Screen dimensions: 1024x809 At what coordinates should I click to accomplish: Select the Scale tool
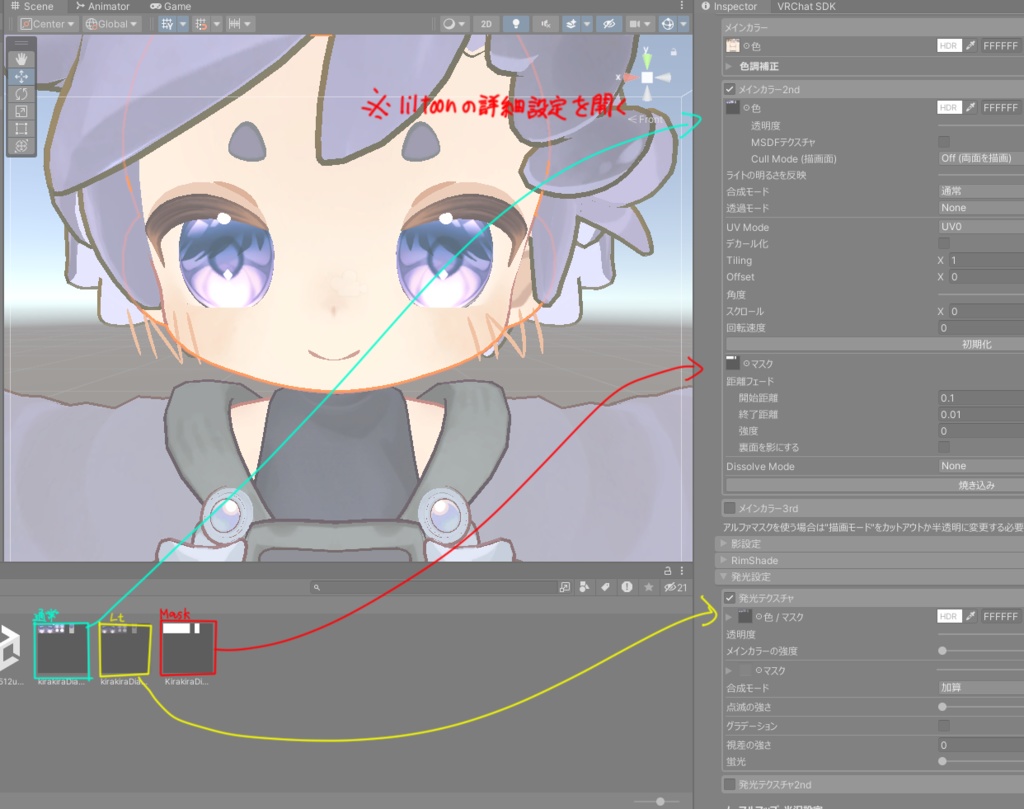pos(21,111)
